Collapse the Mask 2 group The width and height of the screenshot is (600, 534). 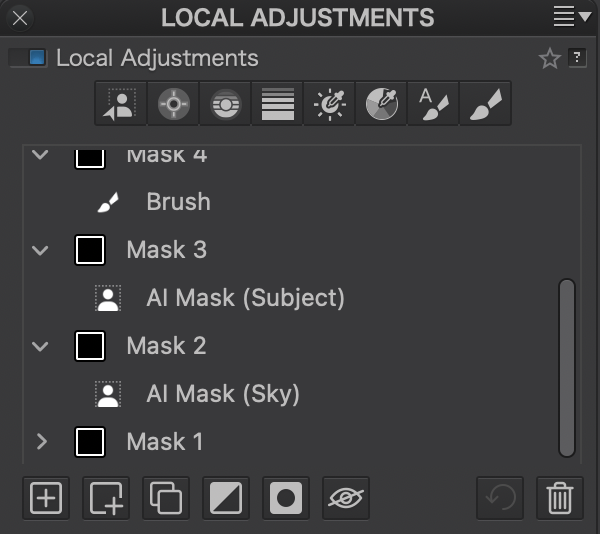41,346
